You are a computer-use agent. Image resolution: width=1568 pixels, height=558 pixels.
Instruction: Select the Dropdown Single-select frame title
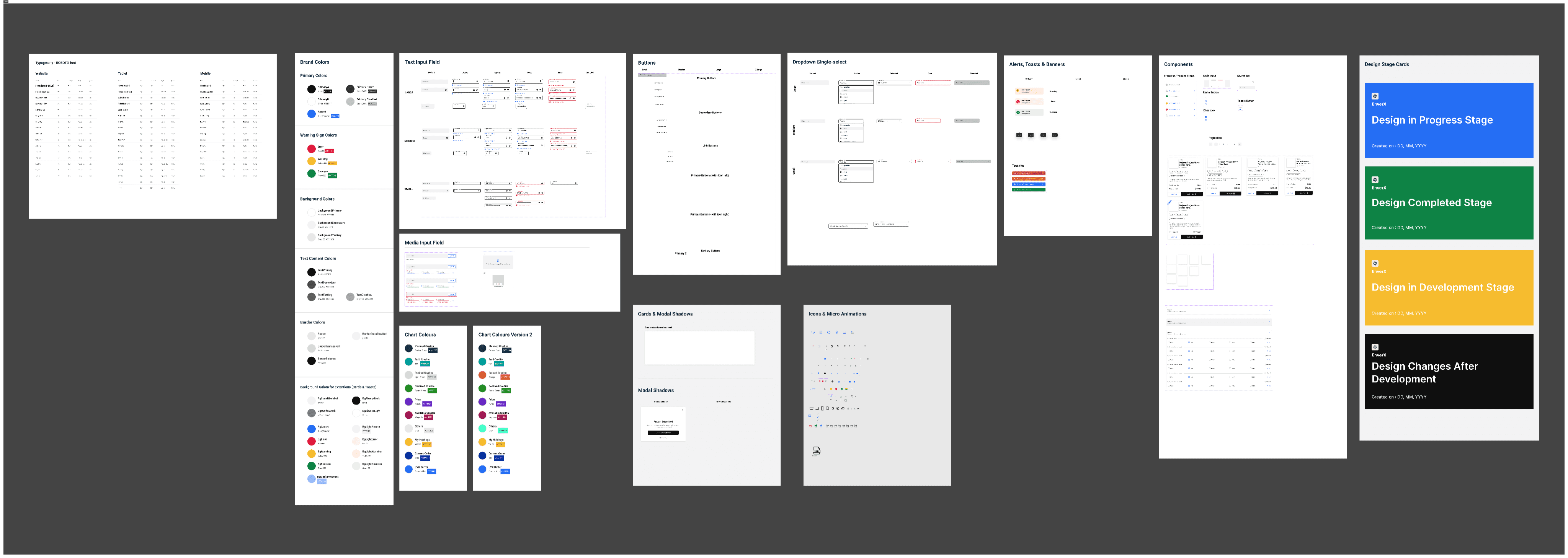819,62
